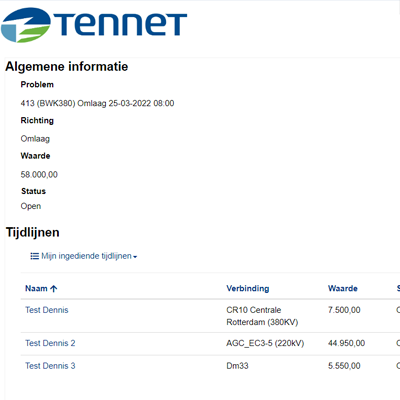Expand the Mijn ingediende tijdlijnen dropdown
Image resolution: width=400 pixels, height=400 pixels.
click(x=84, y=256)
